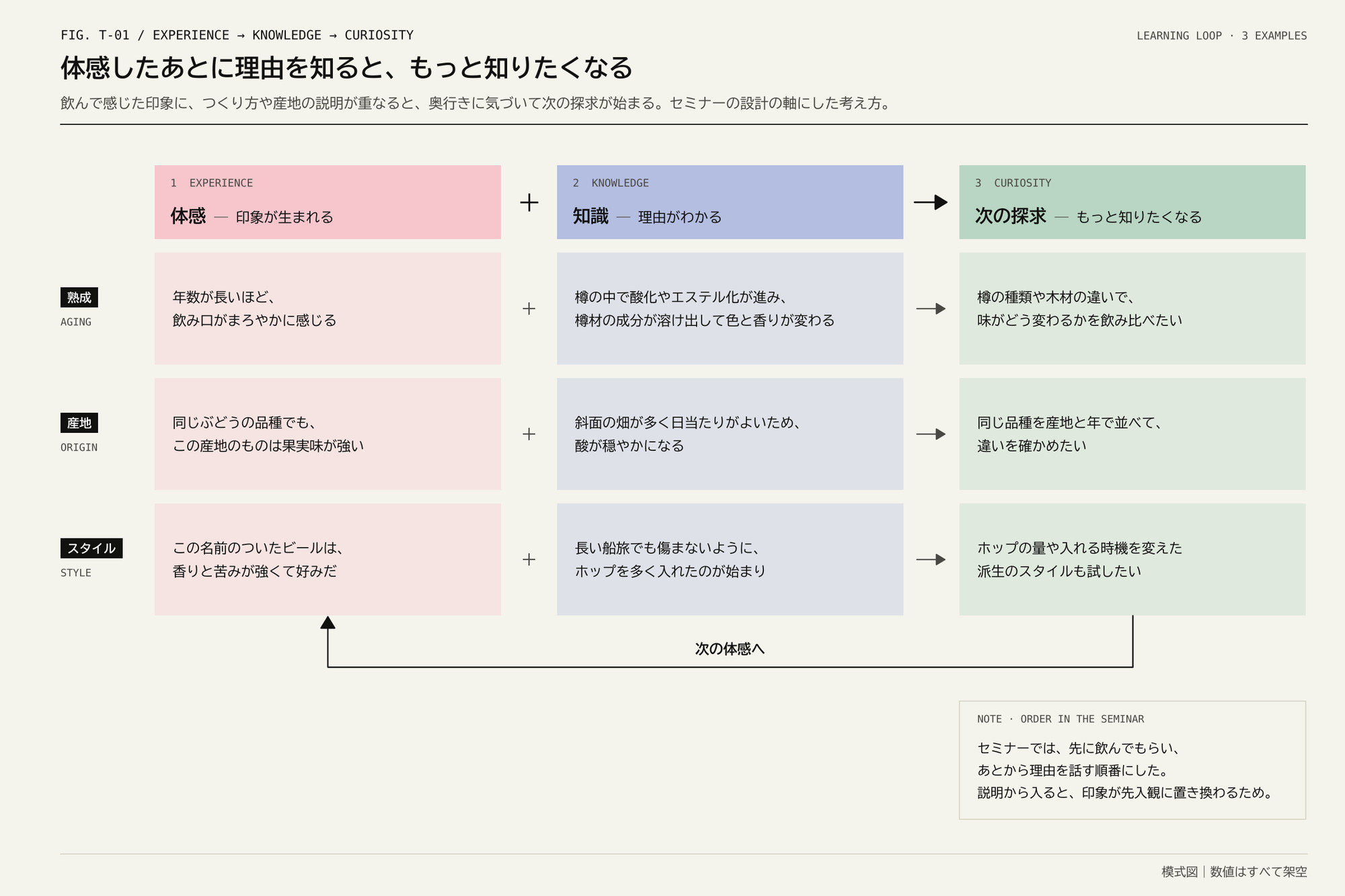
Task: Click the FIG. T-01 figure caption
Action: point(237,35)
